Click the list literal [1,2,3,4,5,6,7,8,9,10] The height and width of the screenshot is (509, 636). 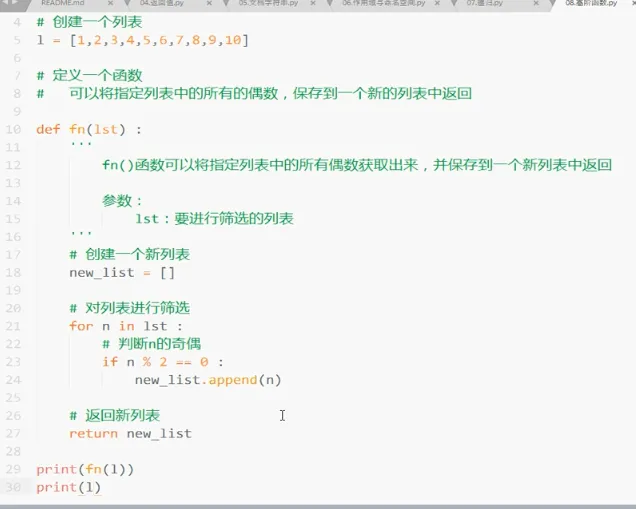159,40
